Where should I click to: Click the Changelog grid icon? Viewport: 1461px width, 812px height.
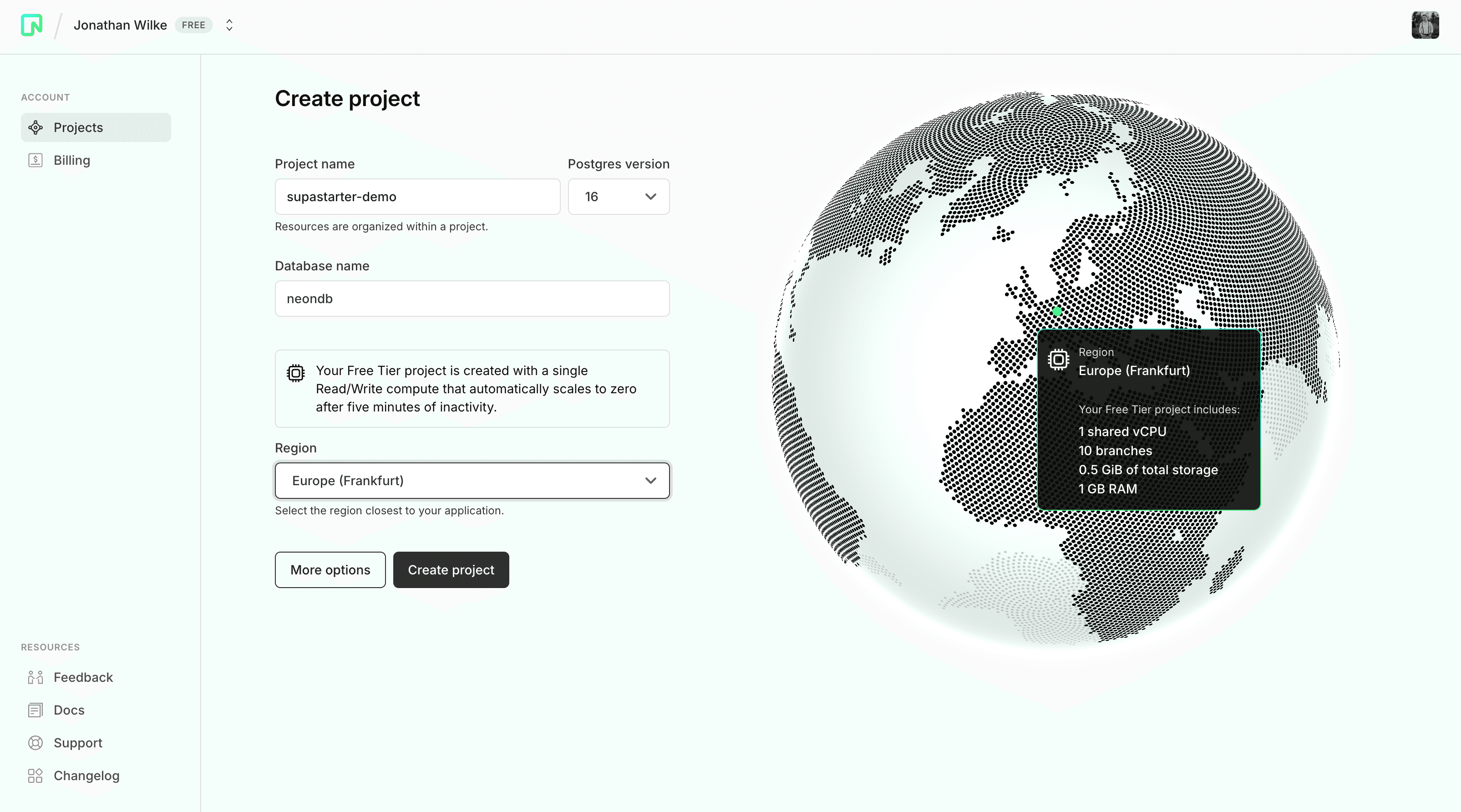click(35, 776)
